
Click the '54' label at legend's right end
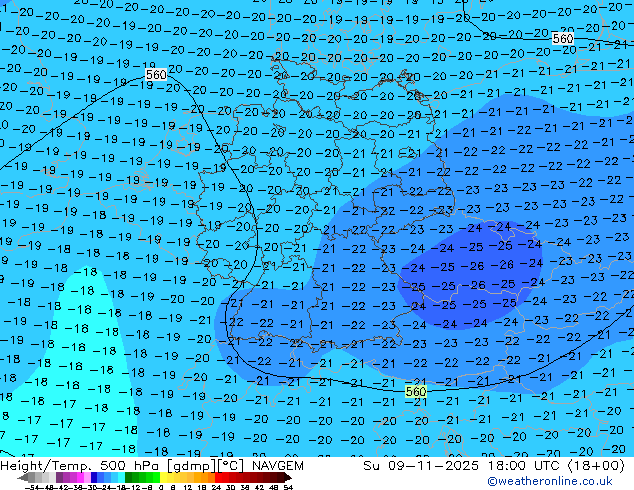pos(288,488)
